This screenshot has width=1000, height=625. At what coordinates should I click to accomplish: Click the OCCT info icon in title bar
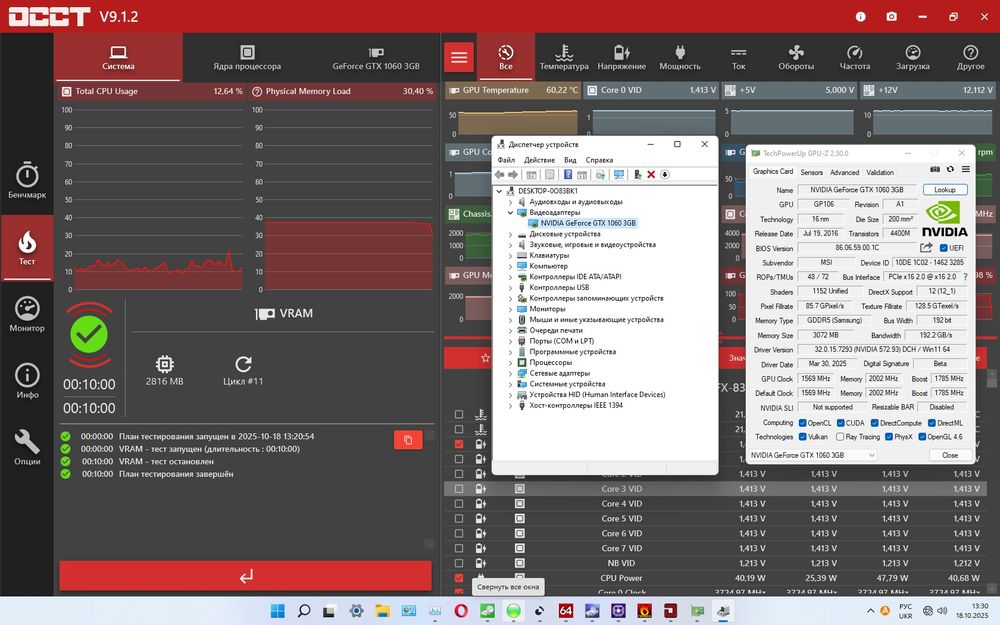(x=861, y=17)
